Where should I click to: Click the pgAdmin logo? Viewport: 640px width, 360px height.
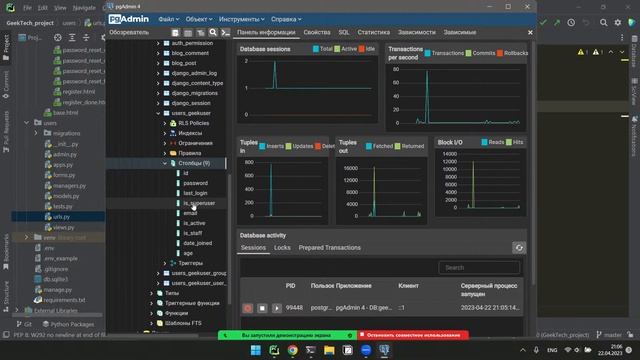pos(129,19)
